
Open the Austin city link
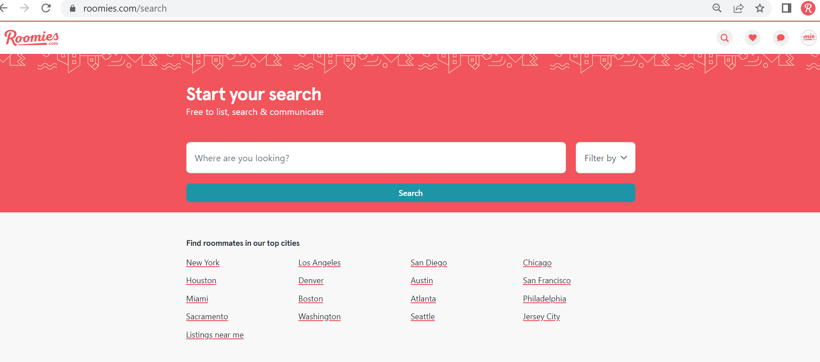point(422,280)
